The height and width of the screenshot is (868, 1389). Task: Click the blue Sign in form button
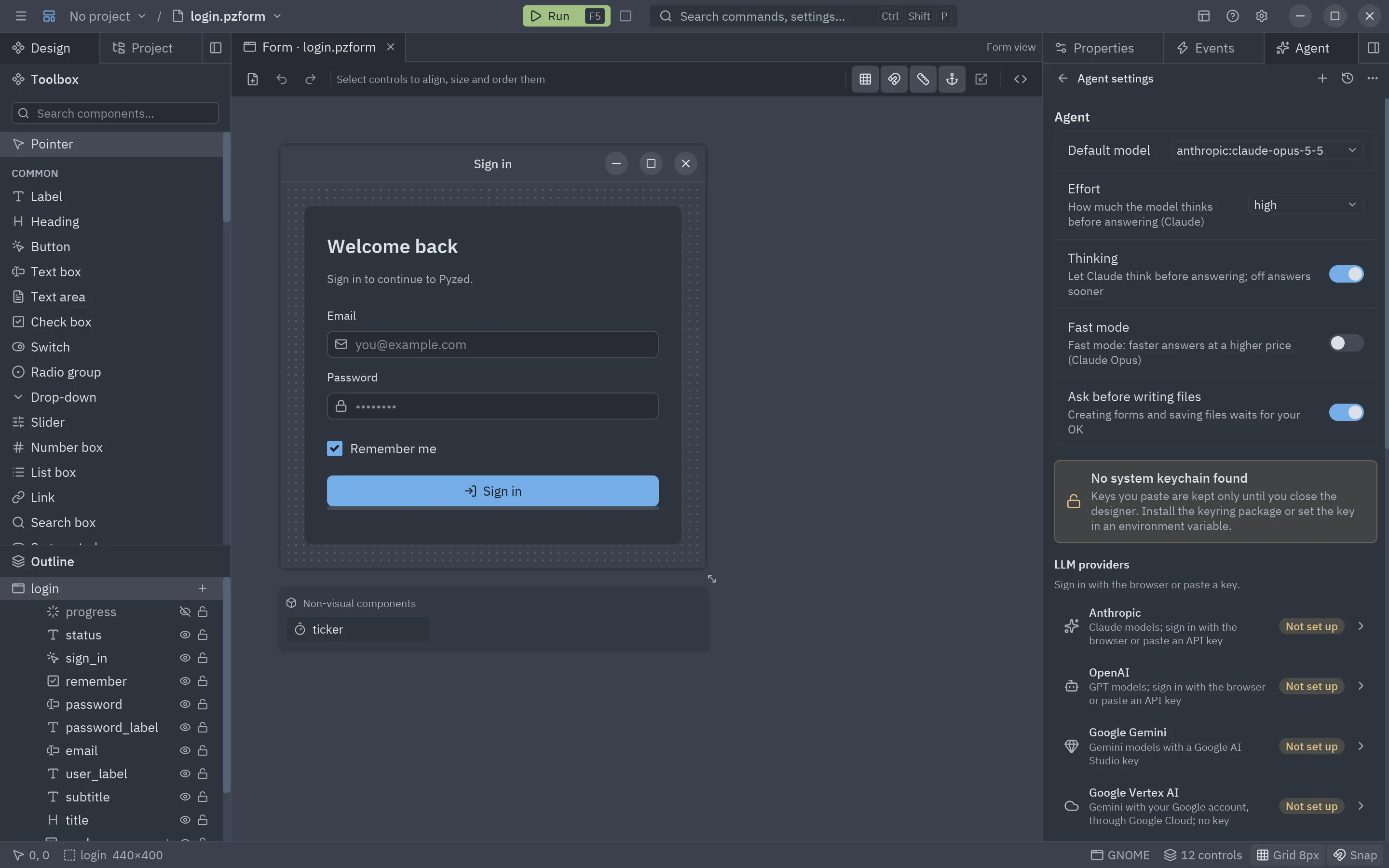point(492,491)
